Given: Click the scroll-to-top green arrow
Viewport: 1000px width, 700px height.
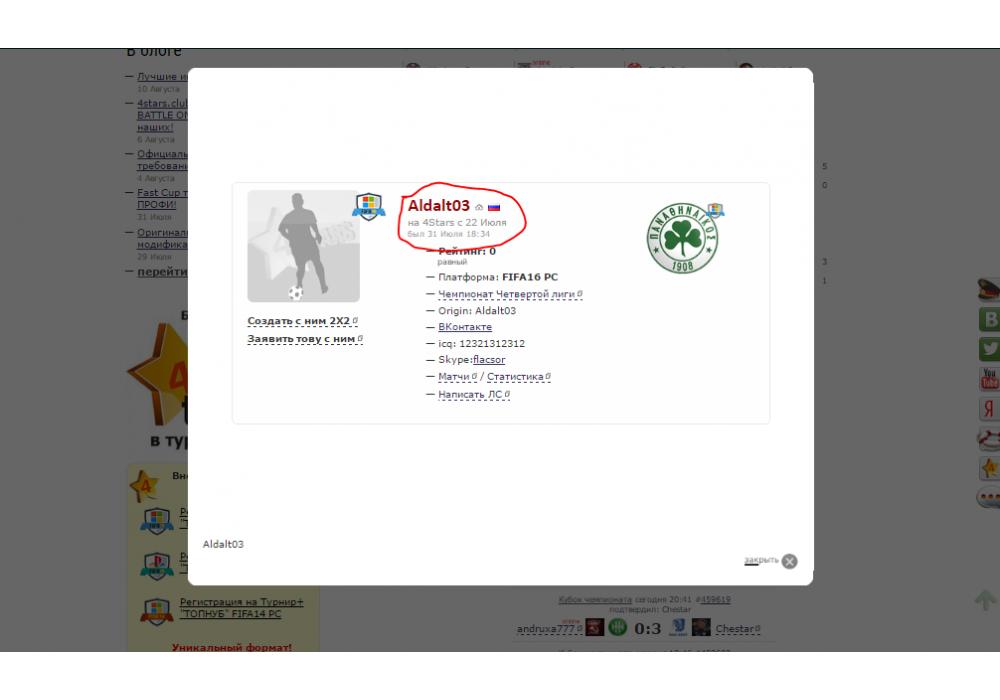Looking at the screenshot, I should point(985,600).
